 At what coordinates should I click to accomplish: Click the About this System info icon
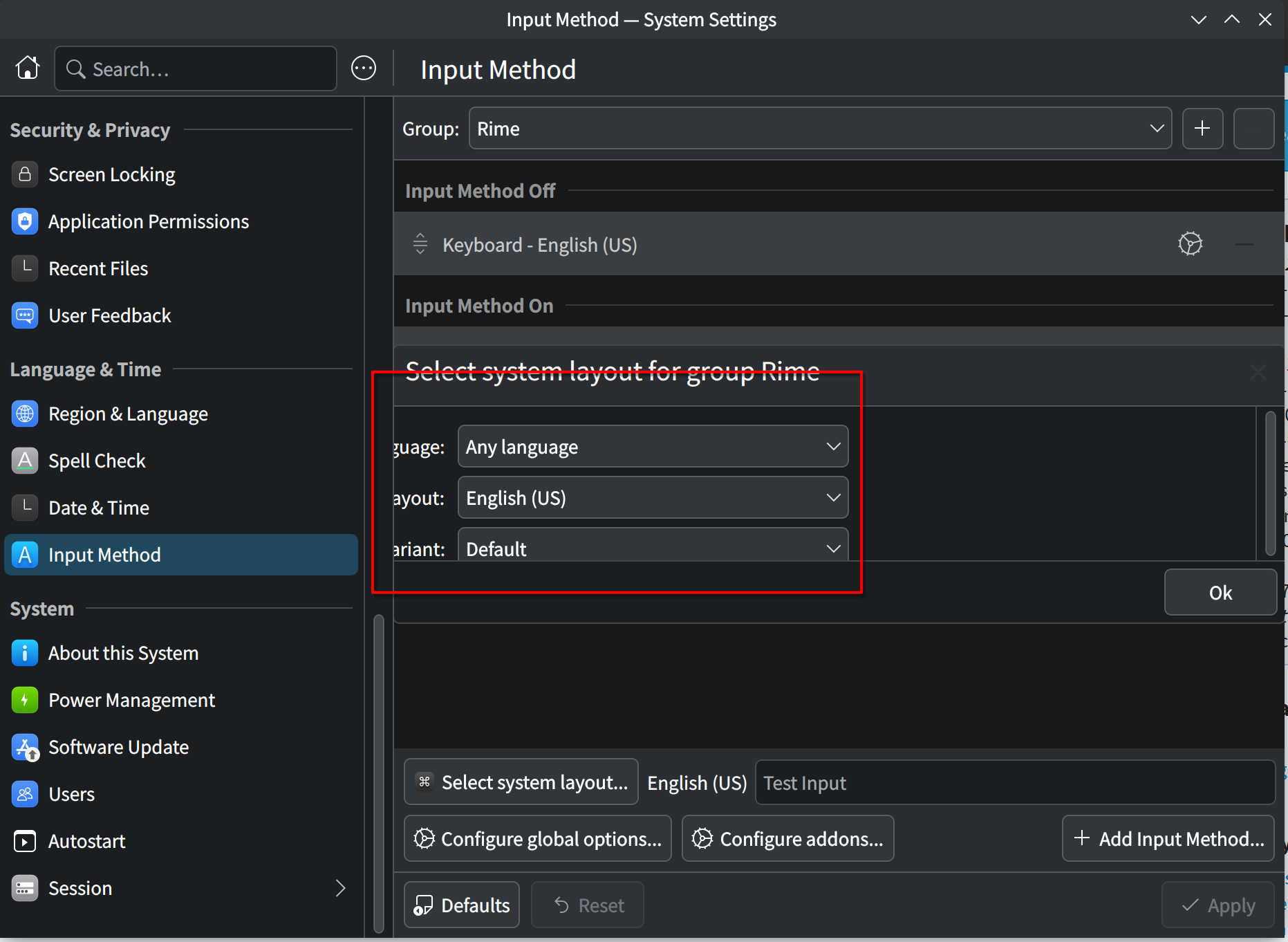(25, 653)
